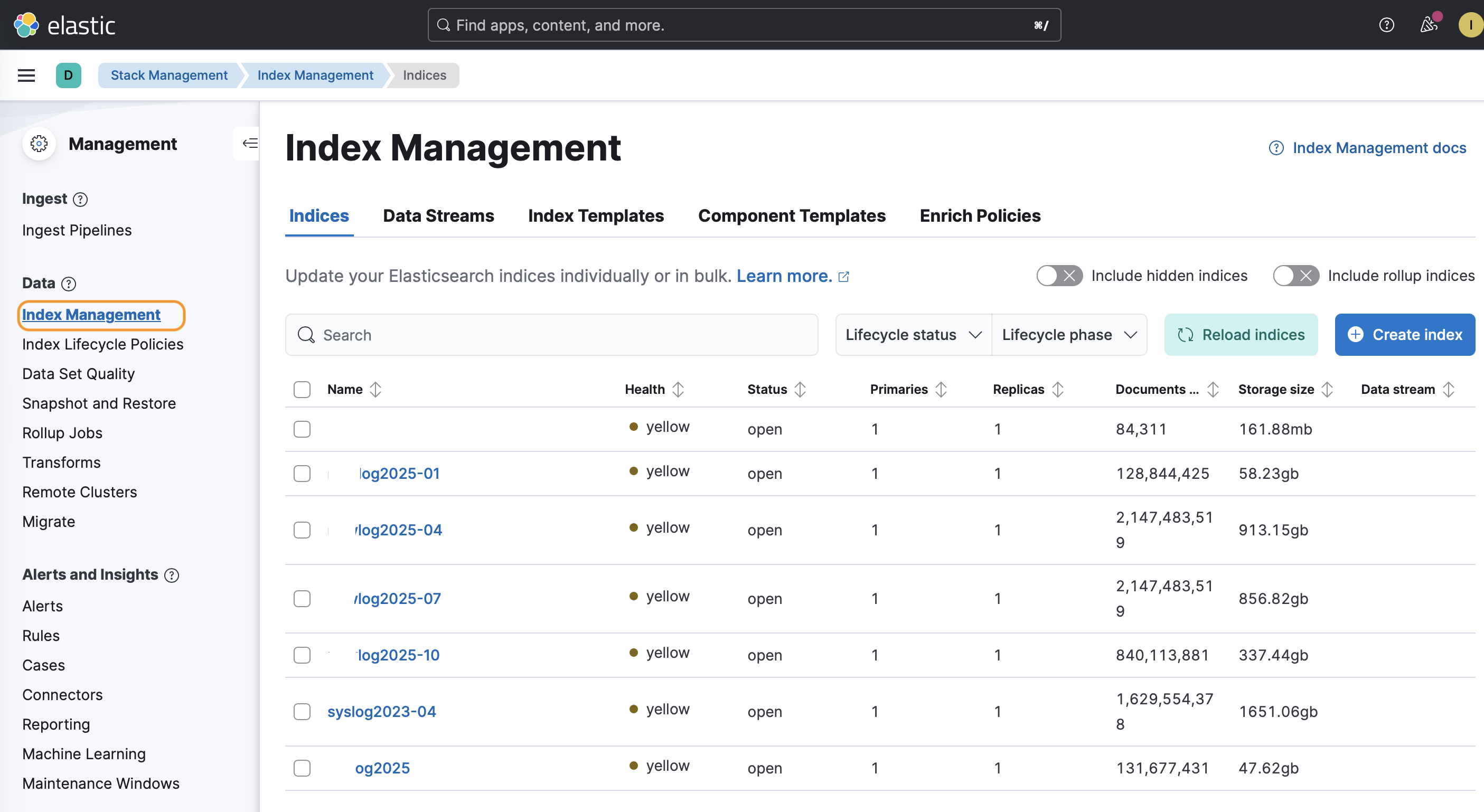
Task: Open the help menu icon
Action: (x=1386, y=25)
